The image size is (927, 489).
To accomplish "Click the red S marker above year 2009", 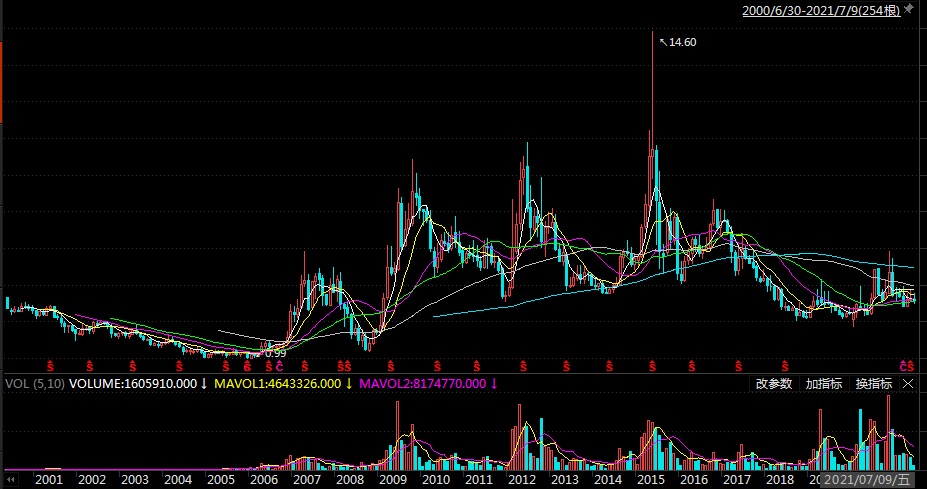I will click(391, 367).
